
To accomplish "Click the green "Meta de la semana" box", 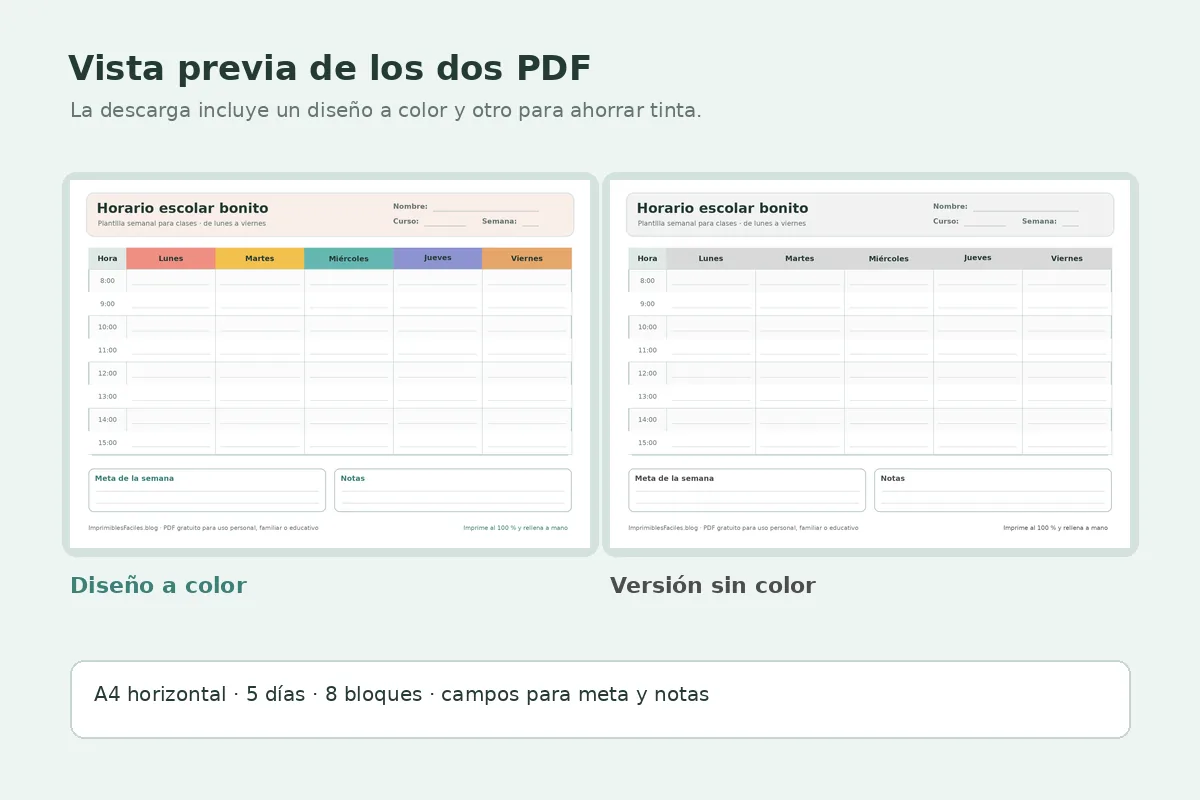I will 207,490.
